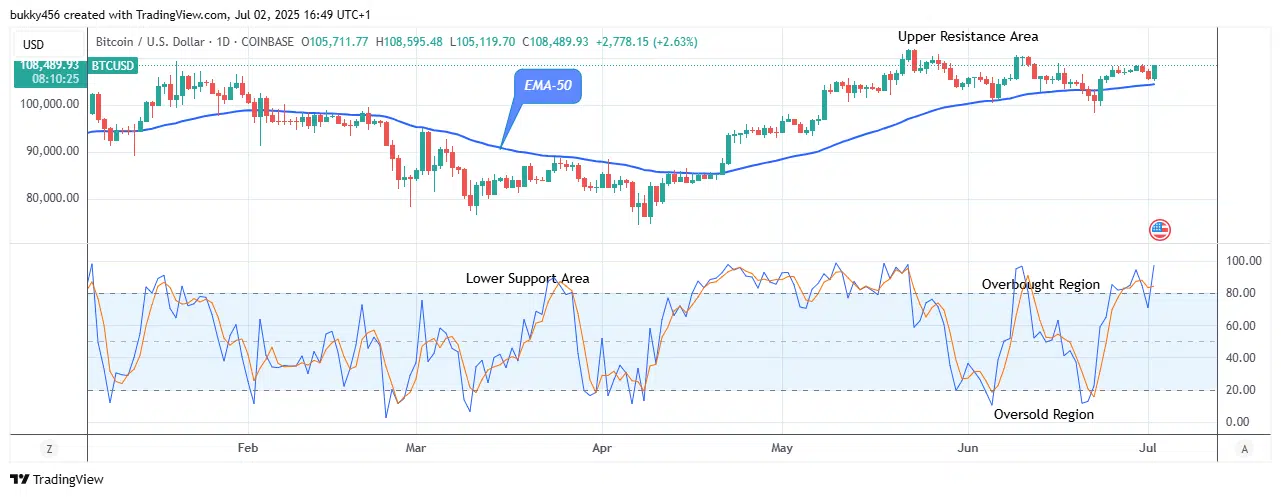Screen dimensions: 1281x497
Task: Click the Apr marker on time axis
Action: point(600,448)
